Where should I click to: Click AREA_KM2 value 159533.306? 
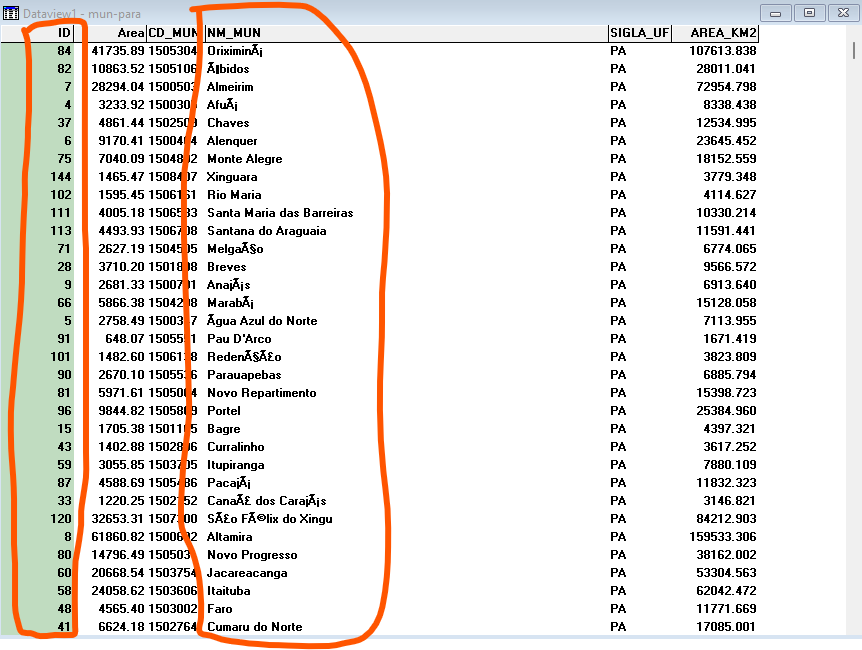tap(723, 537)
